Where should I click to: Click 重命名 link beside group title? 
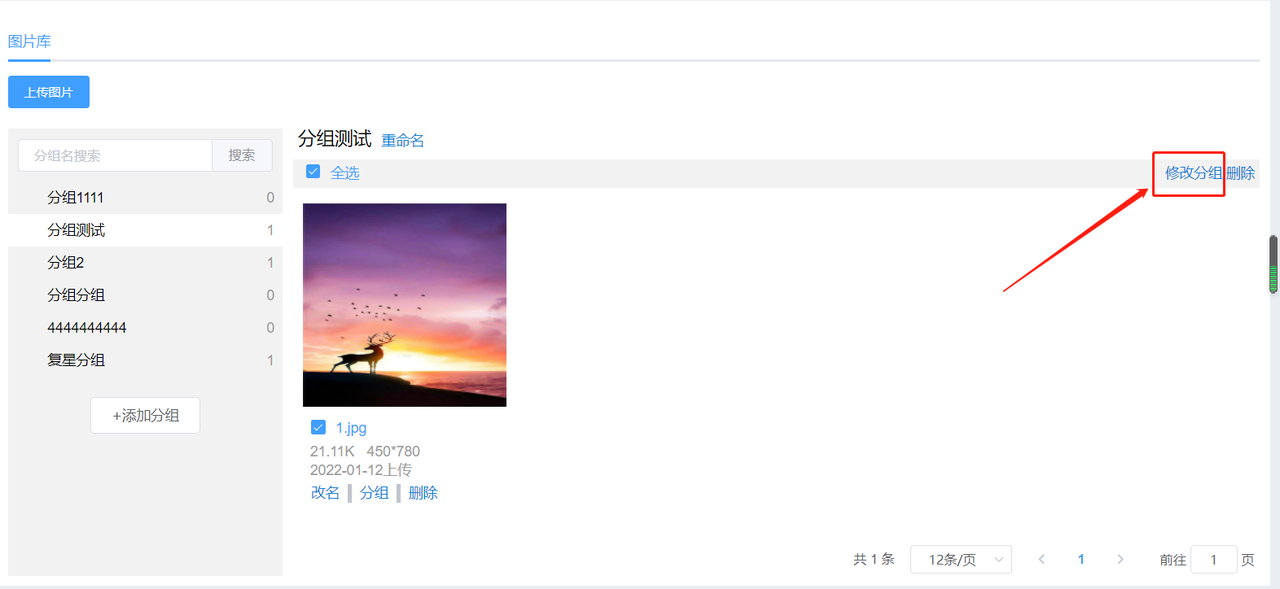pos(403,141)
